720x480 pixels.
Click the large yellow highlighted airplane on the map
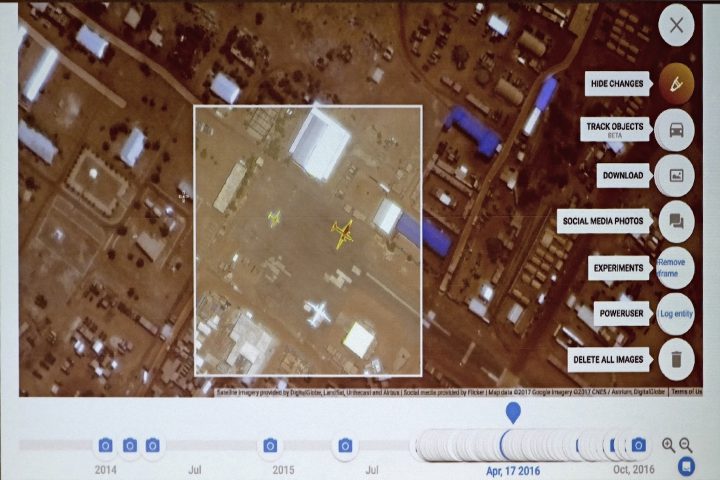(343, 234)
